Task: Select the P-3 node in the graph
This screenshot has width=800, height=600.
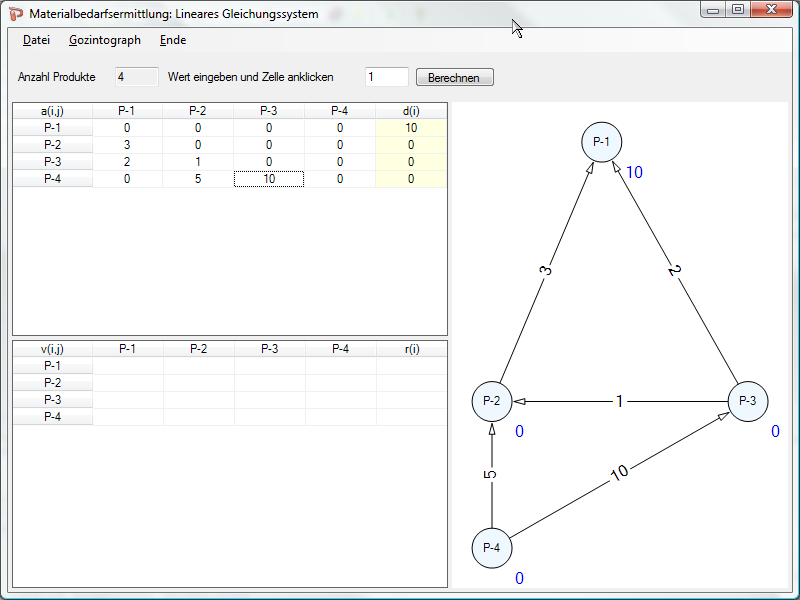Action: [x=747, y=400]
